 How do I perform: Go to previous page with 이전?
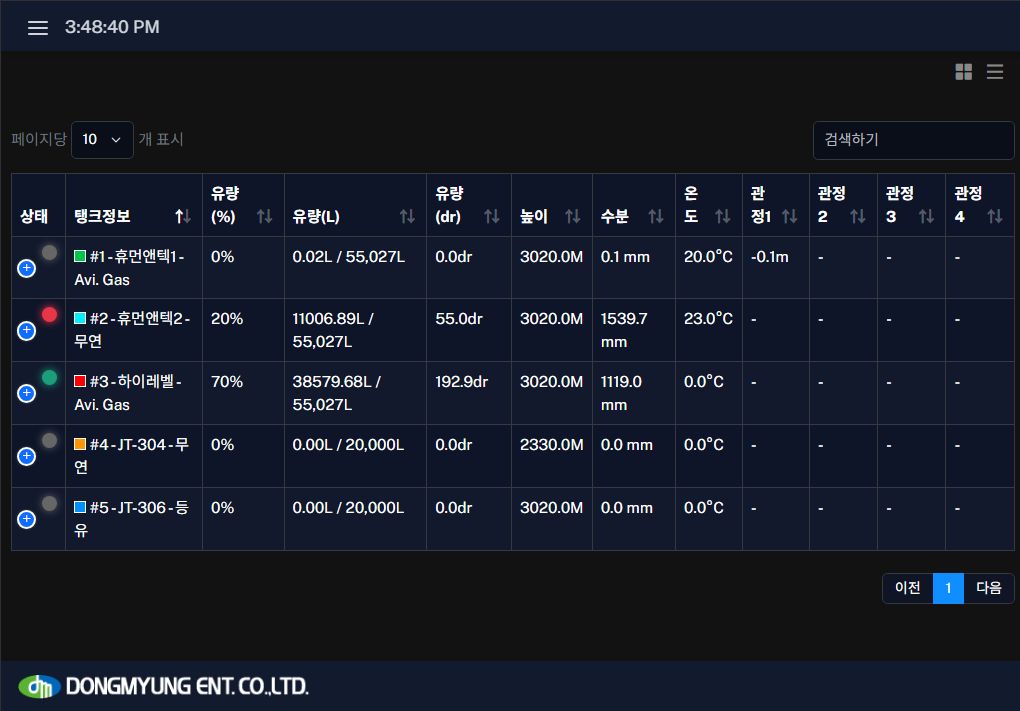click(907, 589)
